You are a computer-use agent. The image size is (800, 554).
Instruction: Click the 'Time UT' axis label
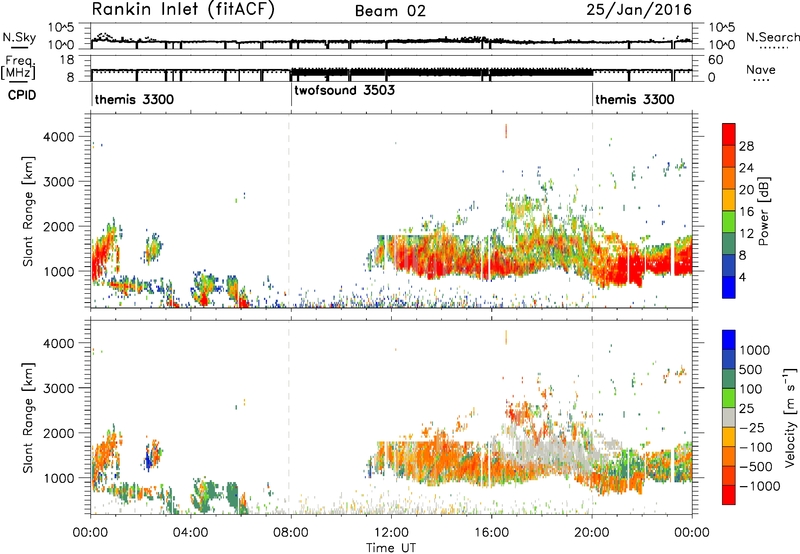coord(391,548)
